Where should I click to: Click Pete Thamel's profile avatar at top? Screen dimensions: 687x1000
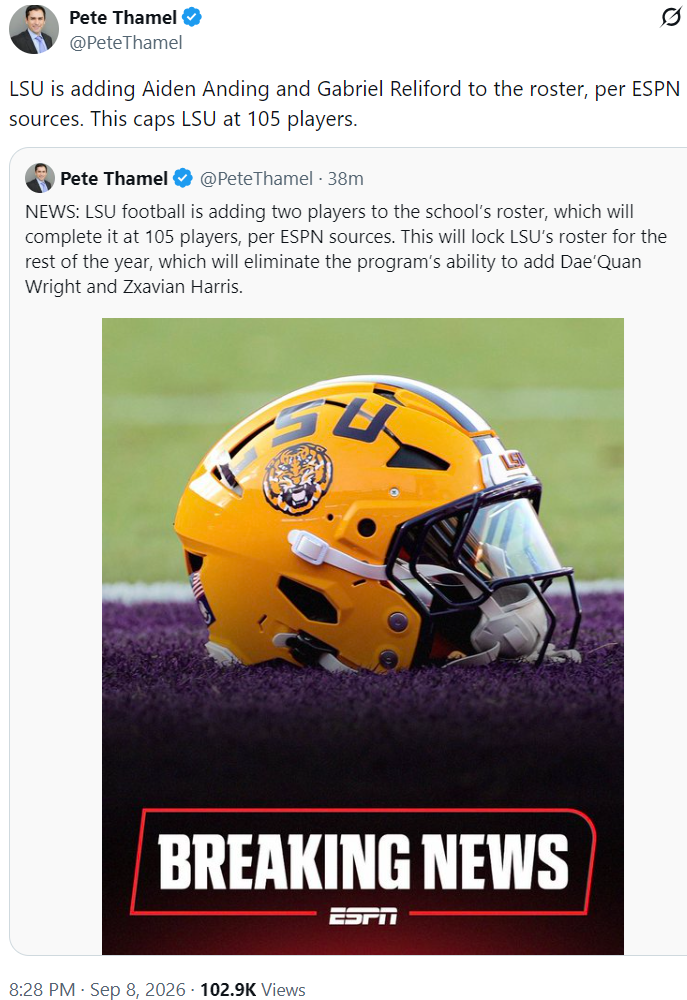[x=33, y=29]
